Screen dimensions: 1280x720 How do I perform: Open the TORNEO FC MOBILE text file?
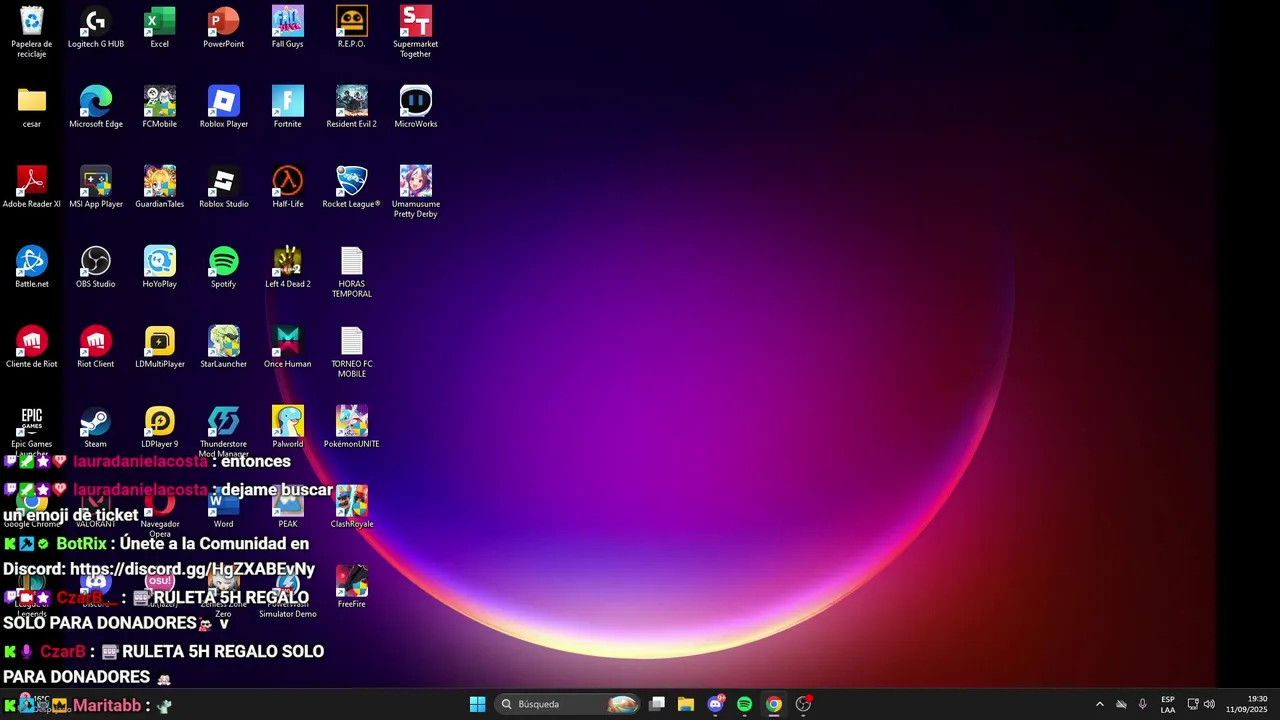coord(352,352)
